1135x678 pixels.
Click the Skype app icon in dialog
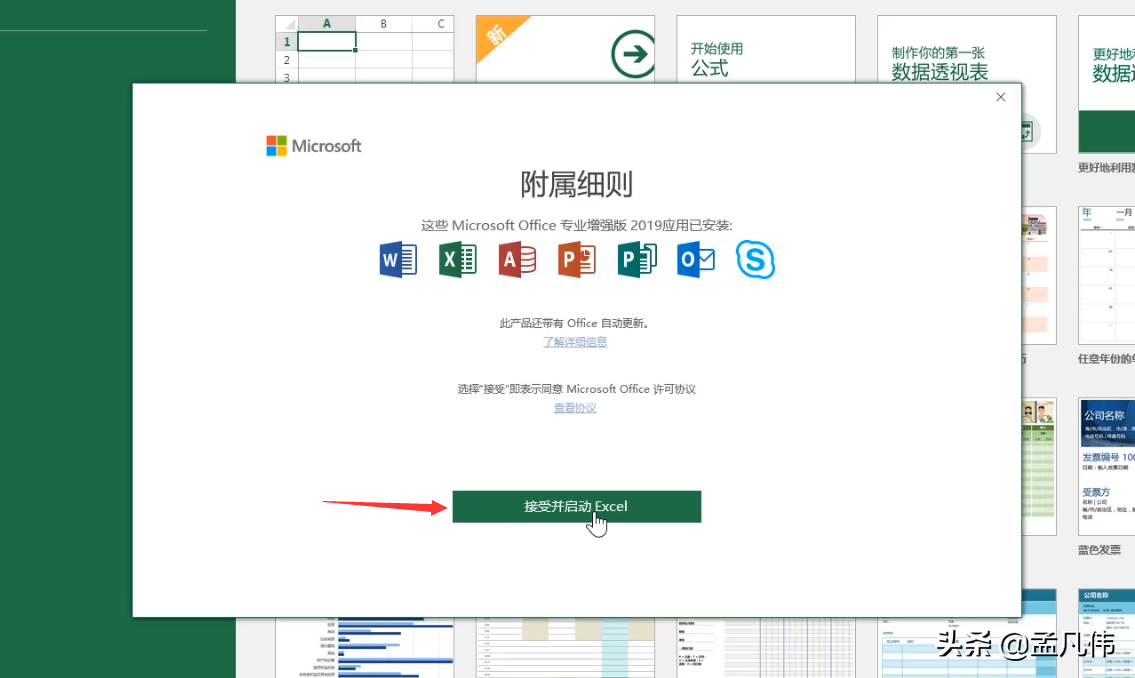click(755, 260)
